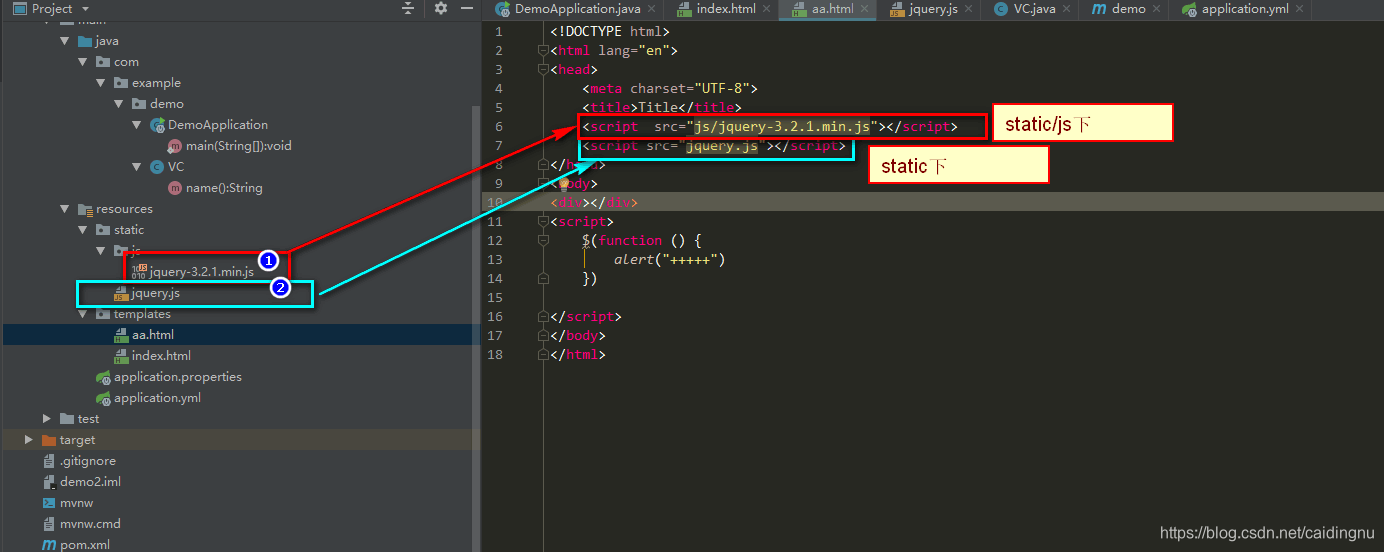
Task: Close the jquery.js editor tab
Action: coord(969,9)
